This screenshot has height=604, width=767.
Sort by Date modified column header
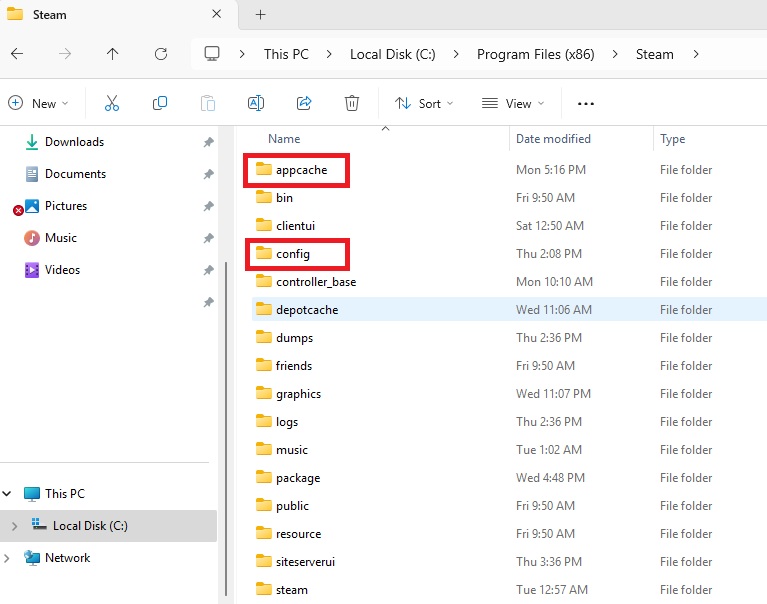553,139
